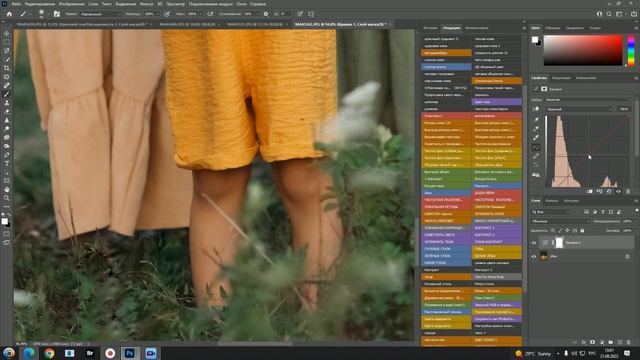This screenshot has width=640, height=360.
Task: Clip adjustment to layer below icon
Action: click(590, 191)
